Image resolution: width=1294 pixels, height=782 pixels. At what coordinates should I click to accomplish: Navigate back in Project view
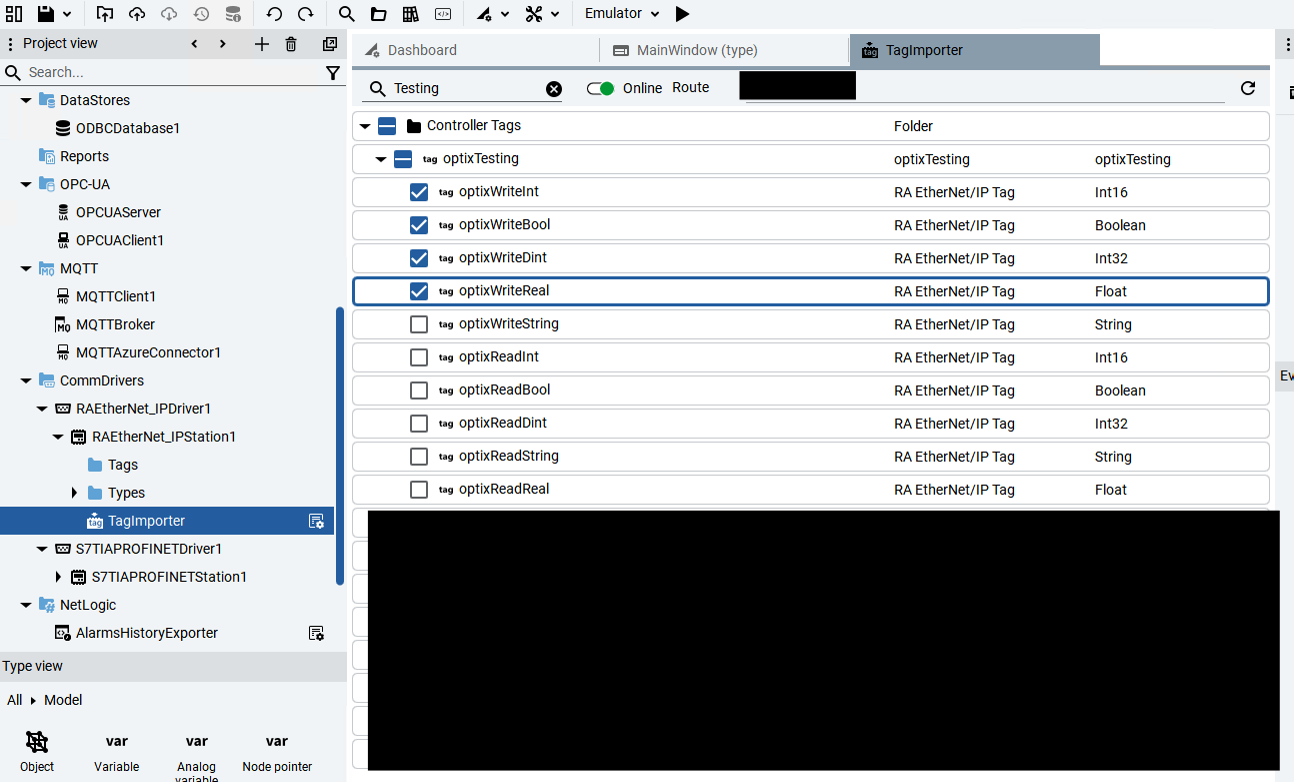[x=194, y=44]
